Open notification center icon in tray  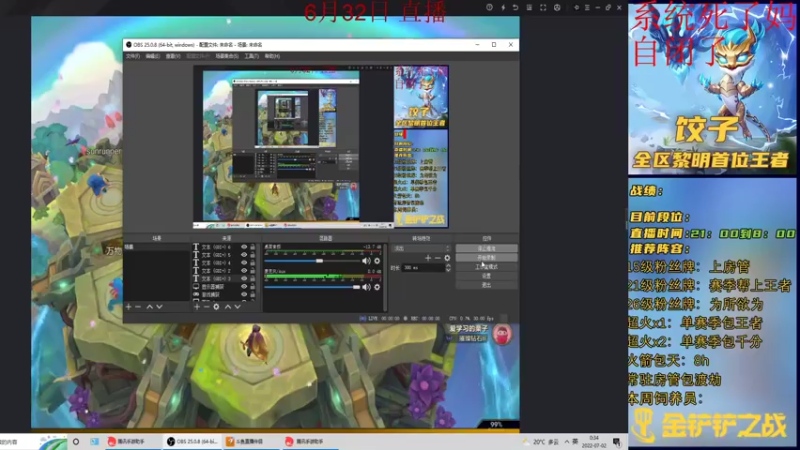coord(617,442)
